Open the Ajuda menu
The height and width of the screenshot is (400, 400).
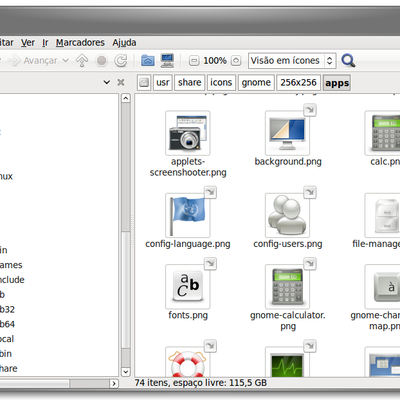(124, 43)
